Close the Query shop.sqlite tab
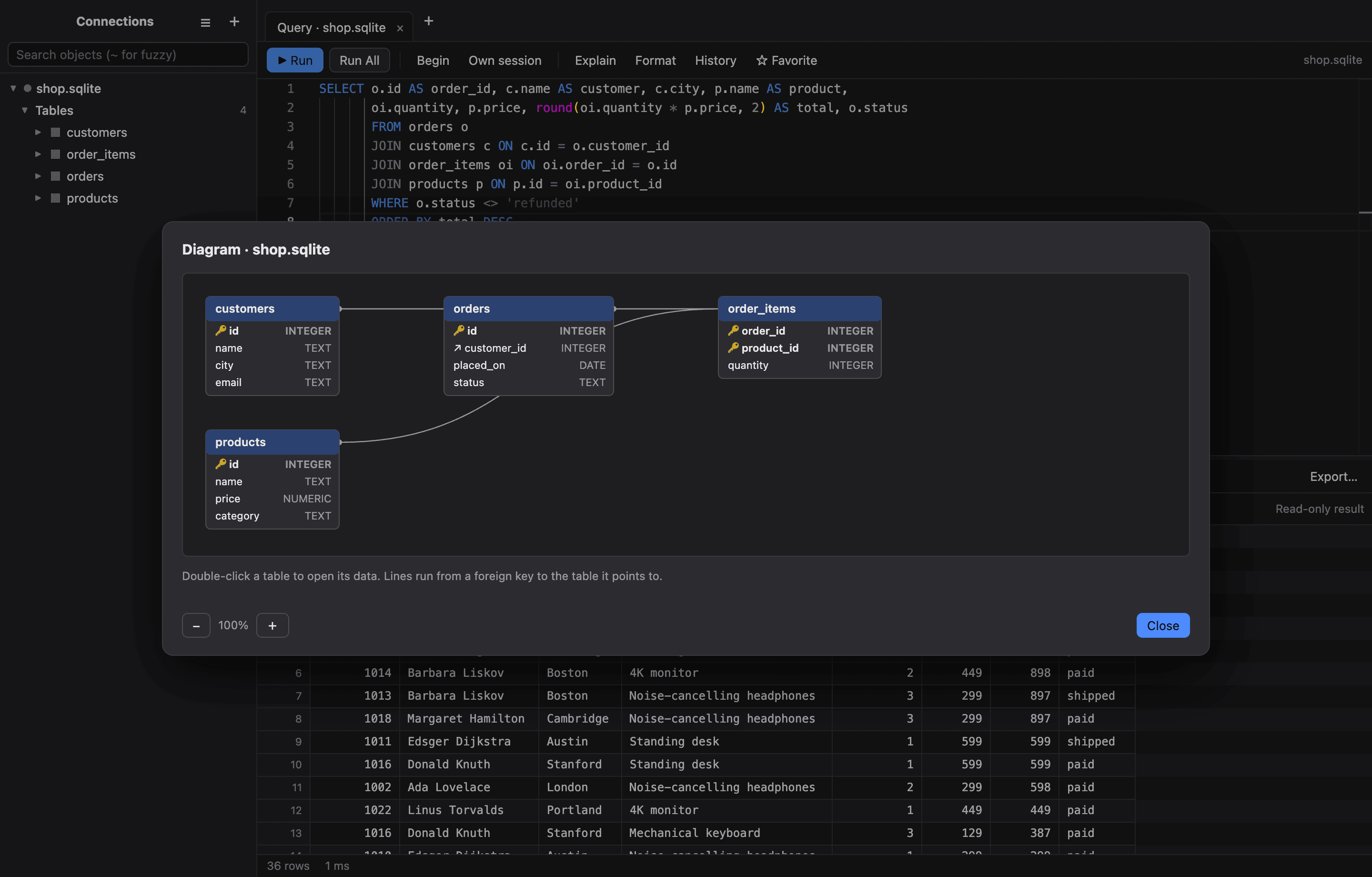This screenshot has width=1372, height=877. point(400,28)
